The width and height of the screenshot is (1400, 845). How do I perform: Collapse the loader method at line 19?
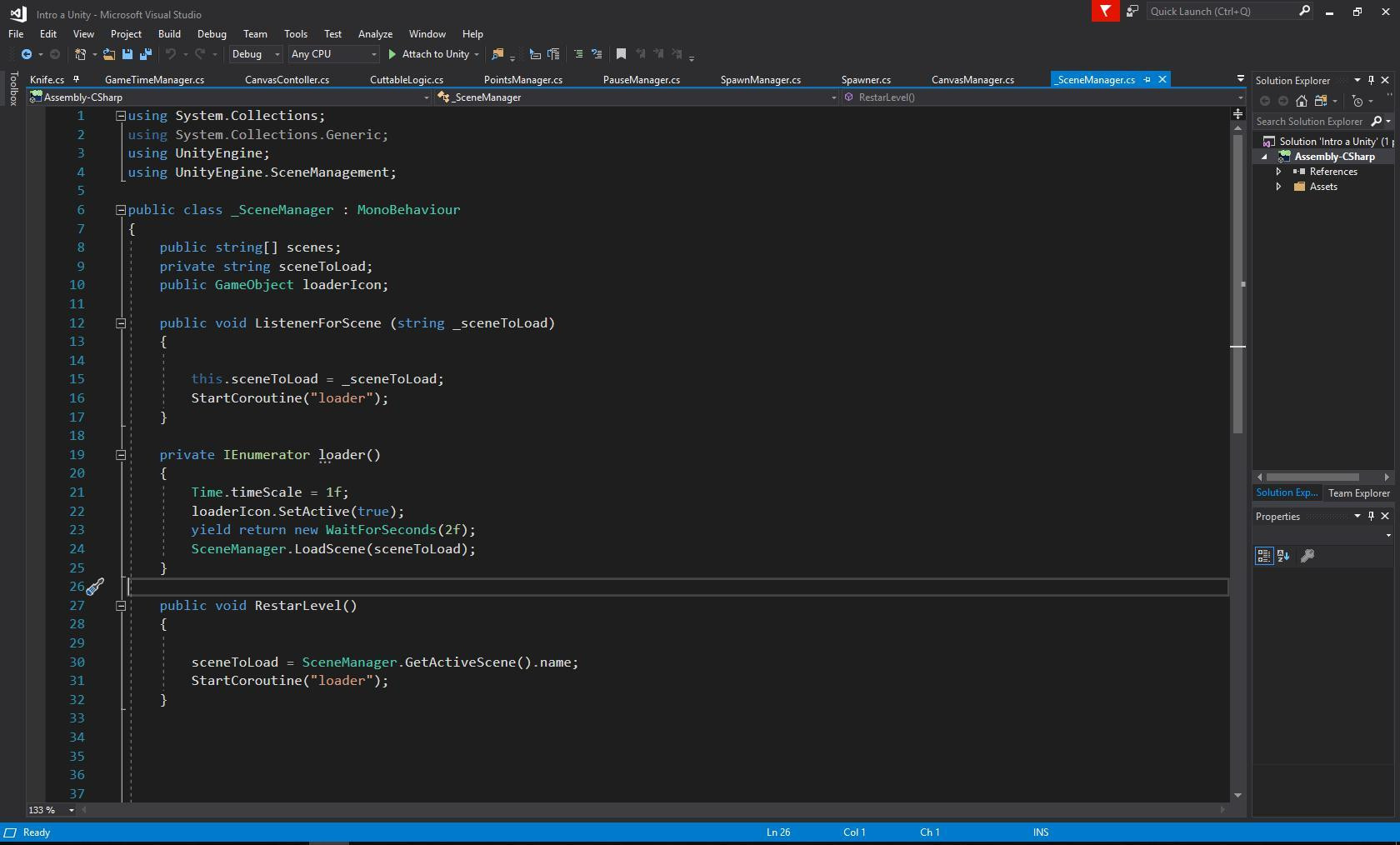click(121, 455)
